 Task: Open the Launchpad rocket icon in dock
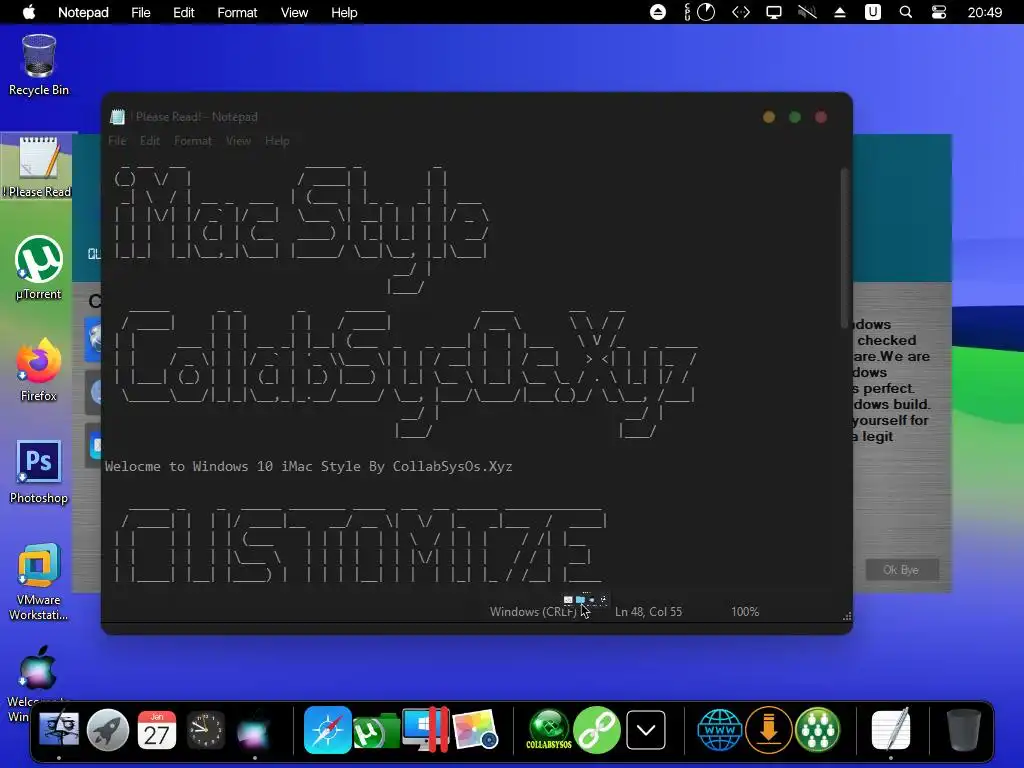[108, 729]
